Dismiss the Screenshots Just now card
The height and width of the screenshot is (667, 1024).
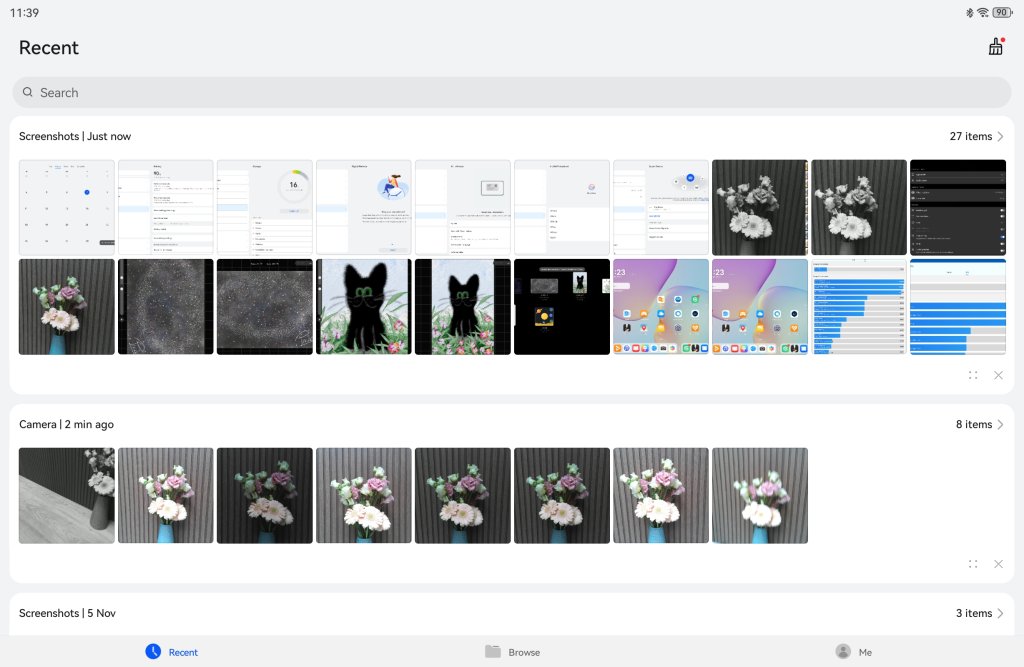tap(998, 375)
